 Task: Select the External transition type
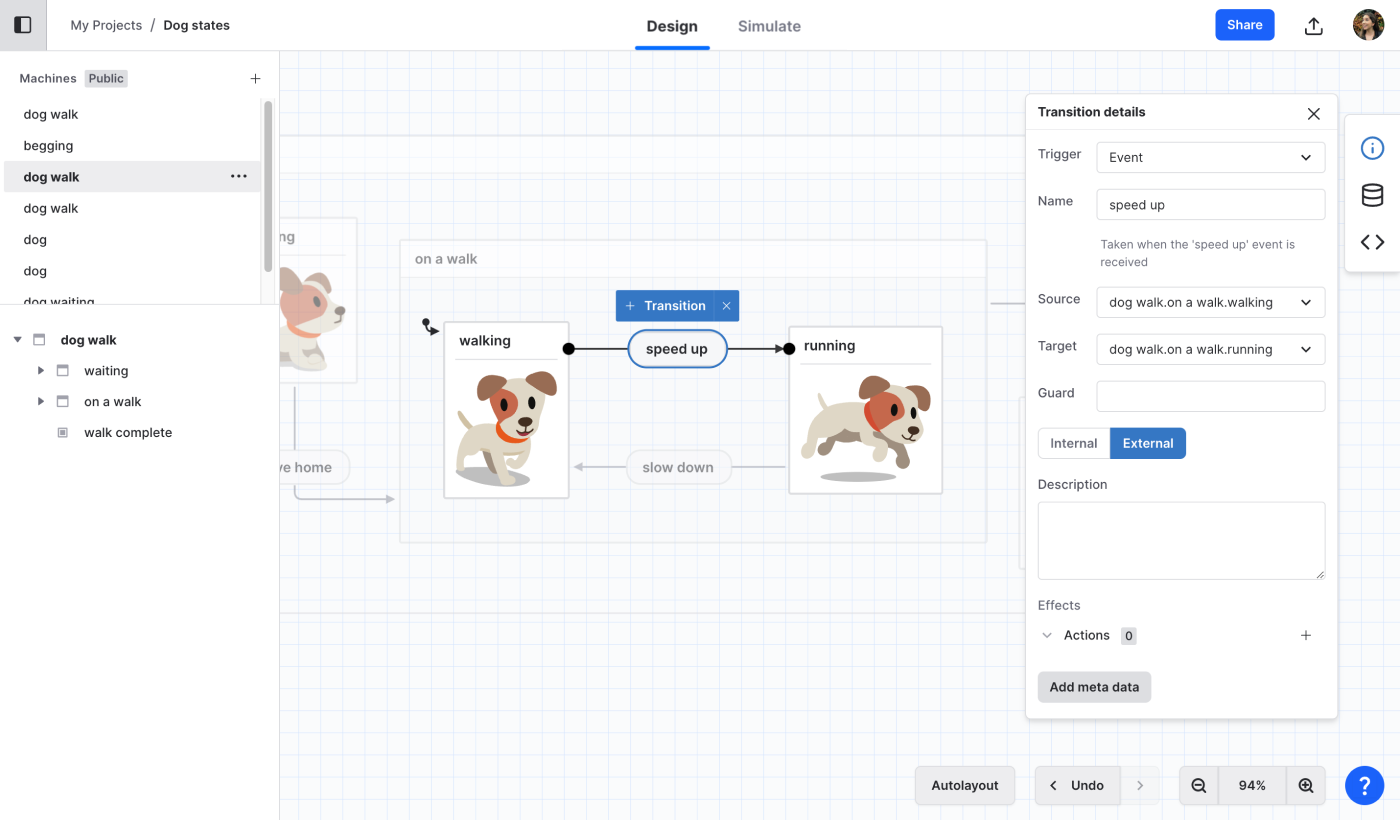(1147, 444)
